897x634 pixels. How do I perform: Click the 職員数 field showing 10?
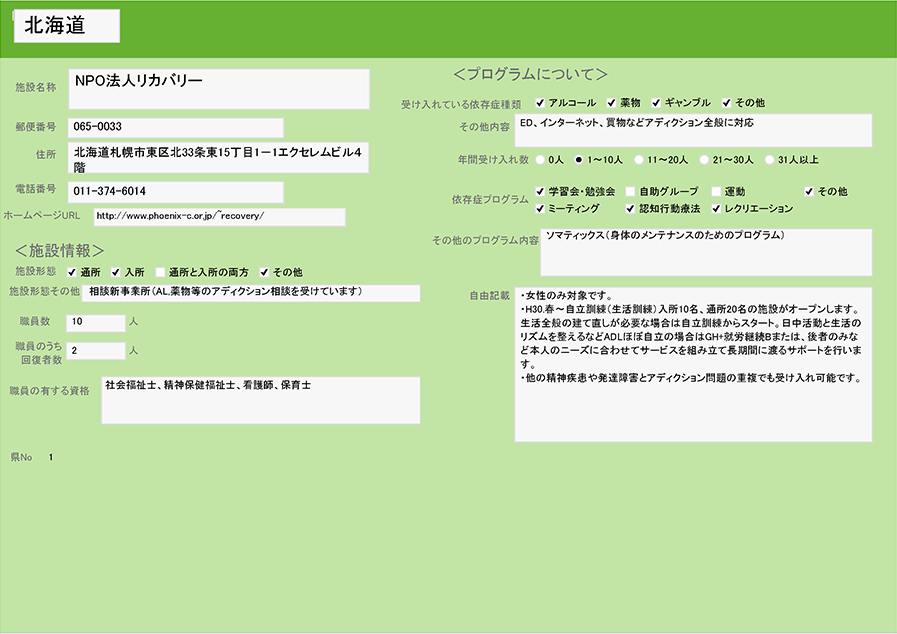(x=96, y=322)
